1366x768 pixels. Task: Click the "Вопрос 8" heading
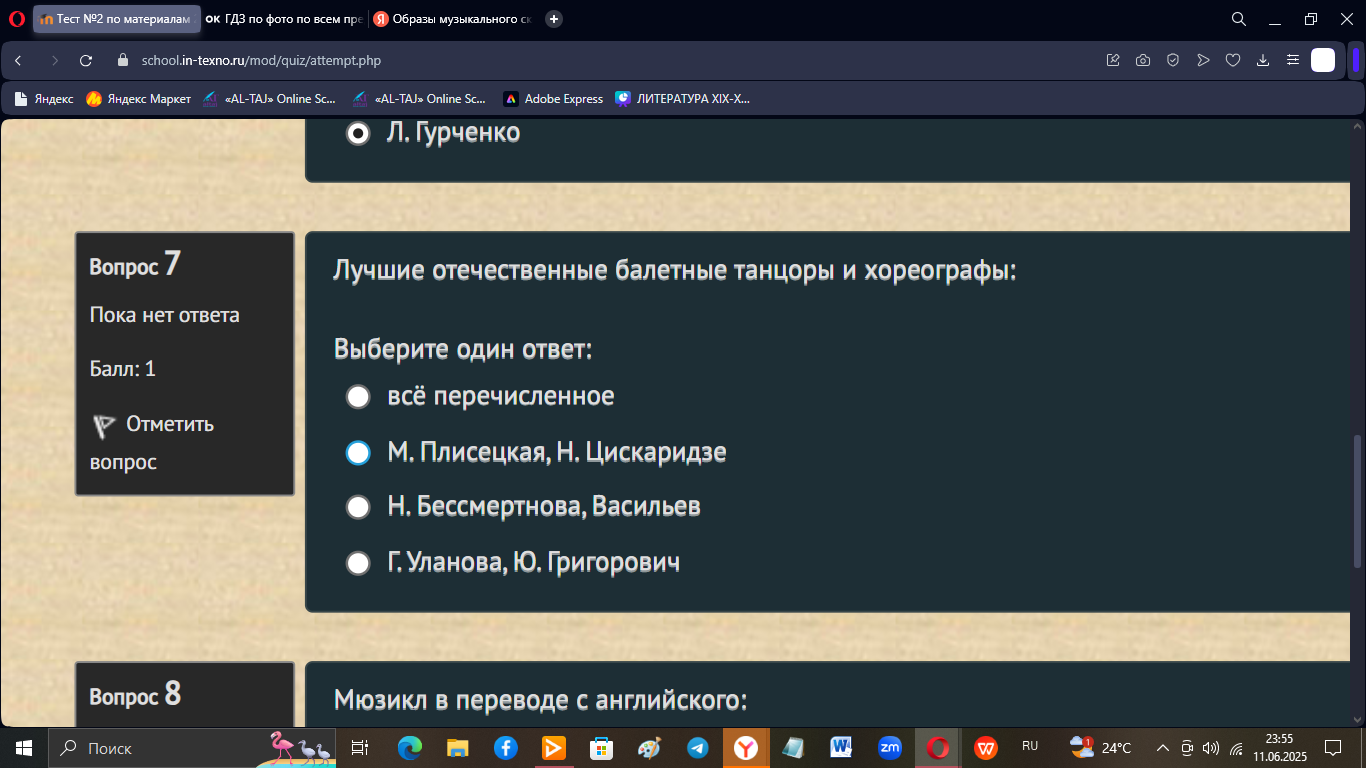(x=135, y=694)
